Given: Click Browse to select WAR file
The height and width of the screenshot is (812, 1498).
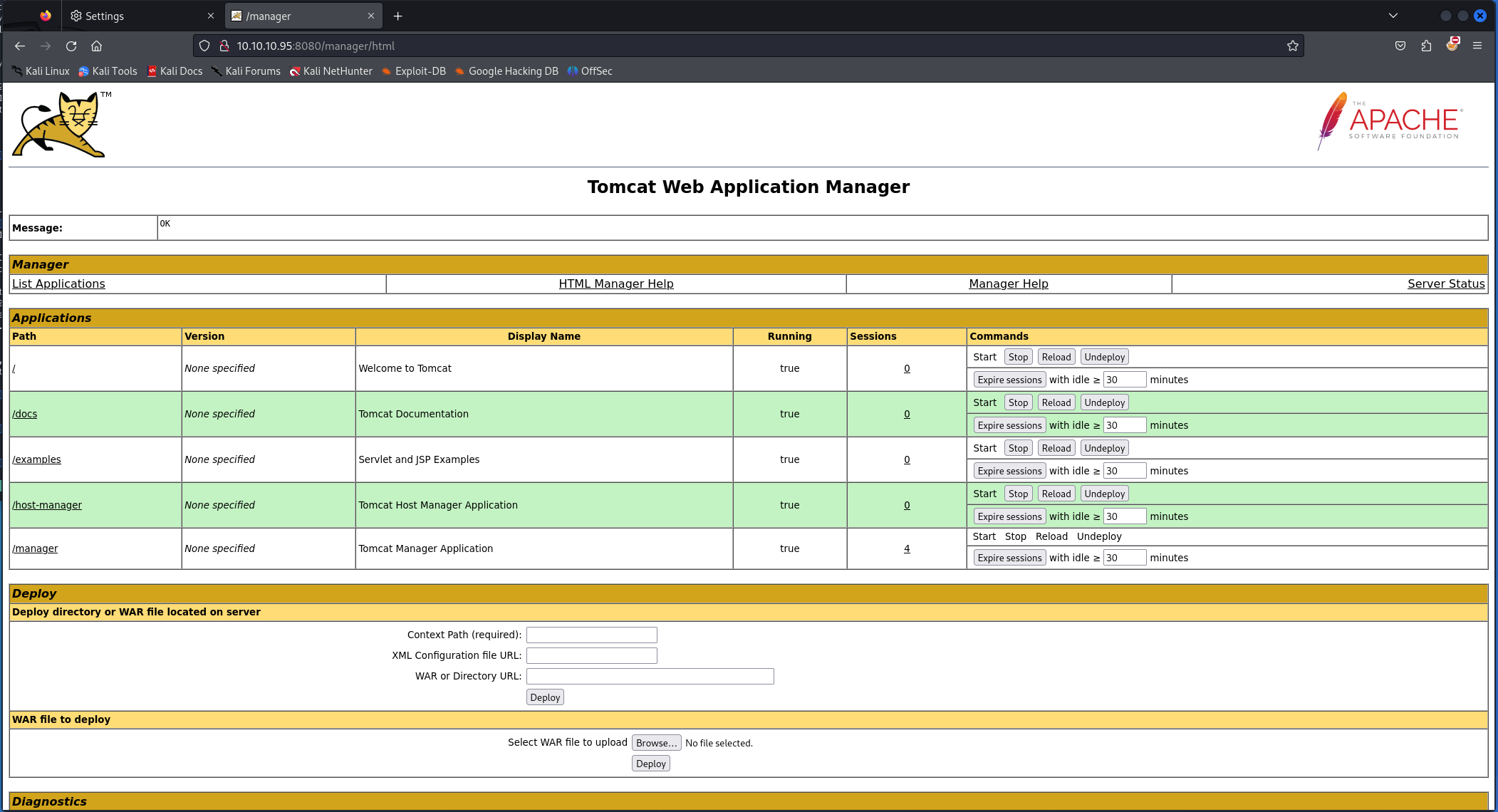Looking at the screenshot, I should 656,743.
